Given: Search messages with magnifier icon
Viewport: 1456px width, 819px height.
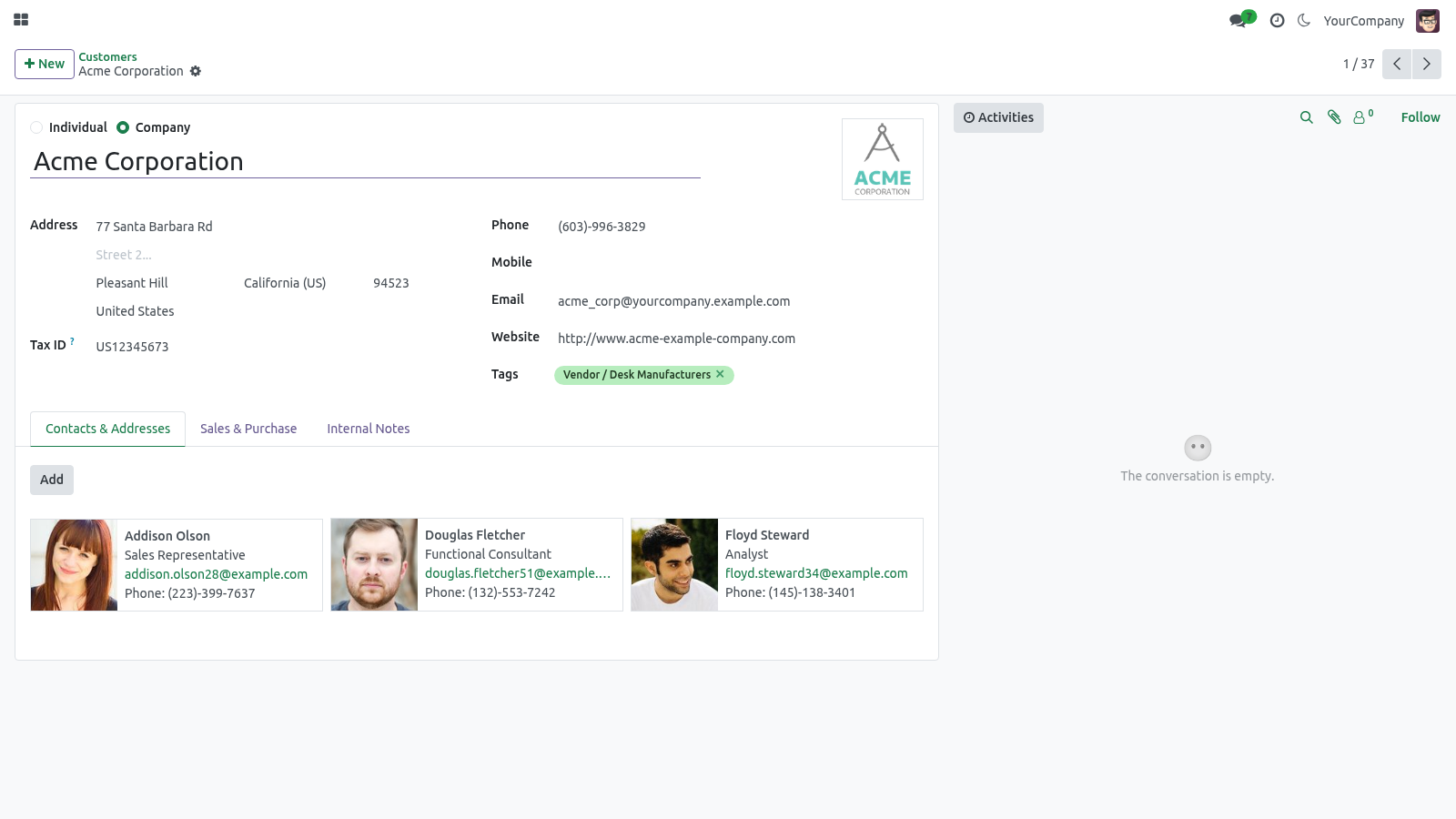Looking at the screenshot, I should pos(1307,117).
